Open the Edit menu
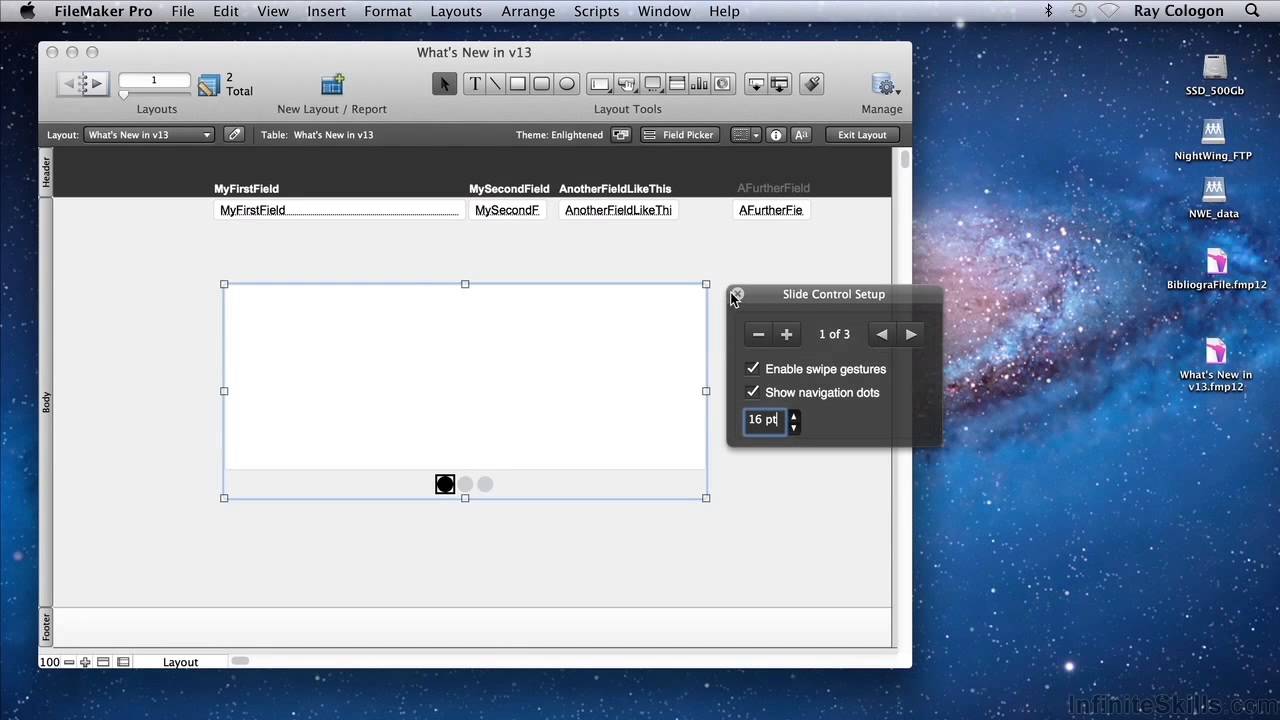 (x=226, y=11)
